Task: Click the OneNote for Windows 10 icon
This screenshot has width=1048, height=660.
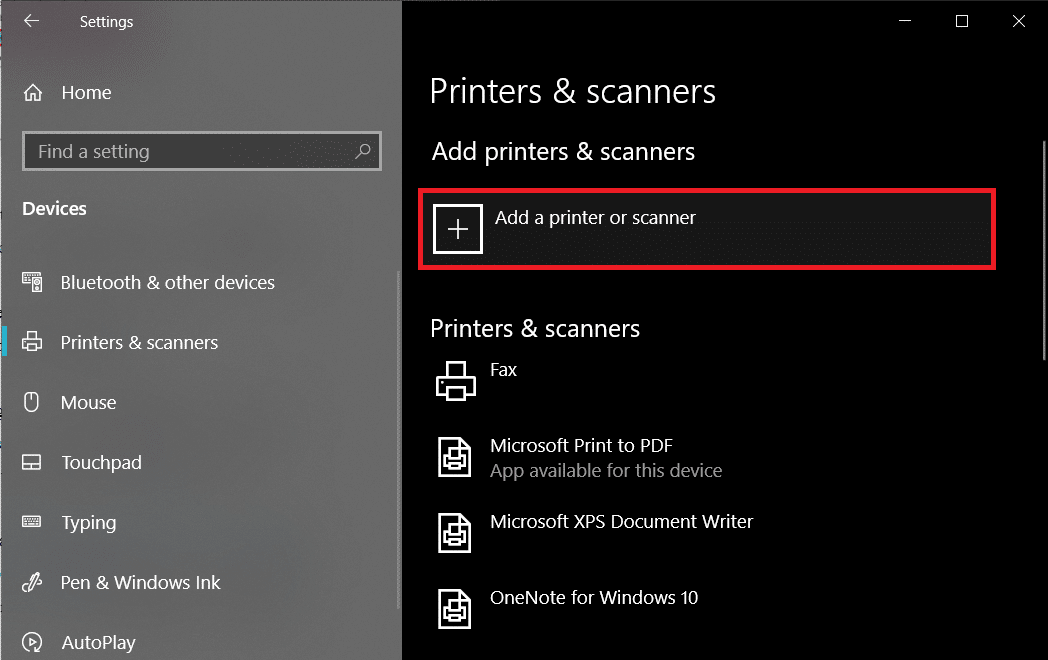Action: point(456,607)
